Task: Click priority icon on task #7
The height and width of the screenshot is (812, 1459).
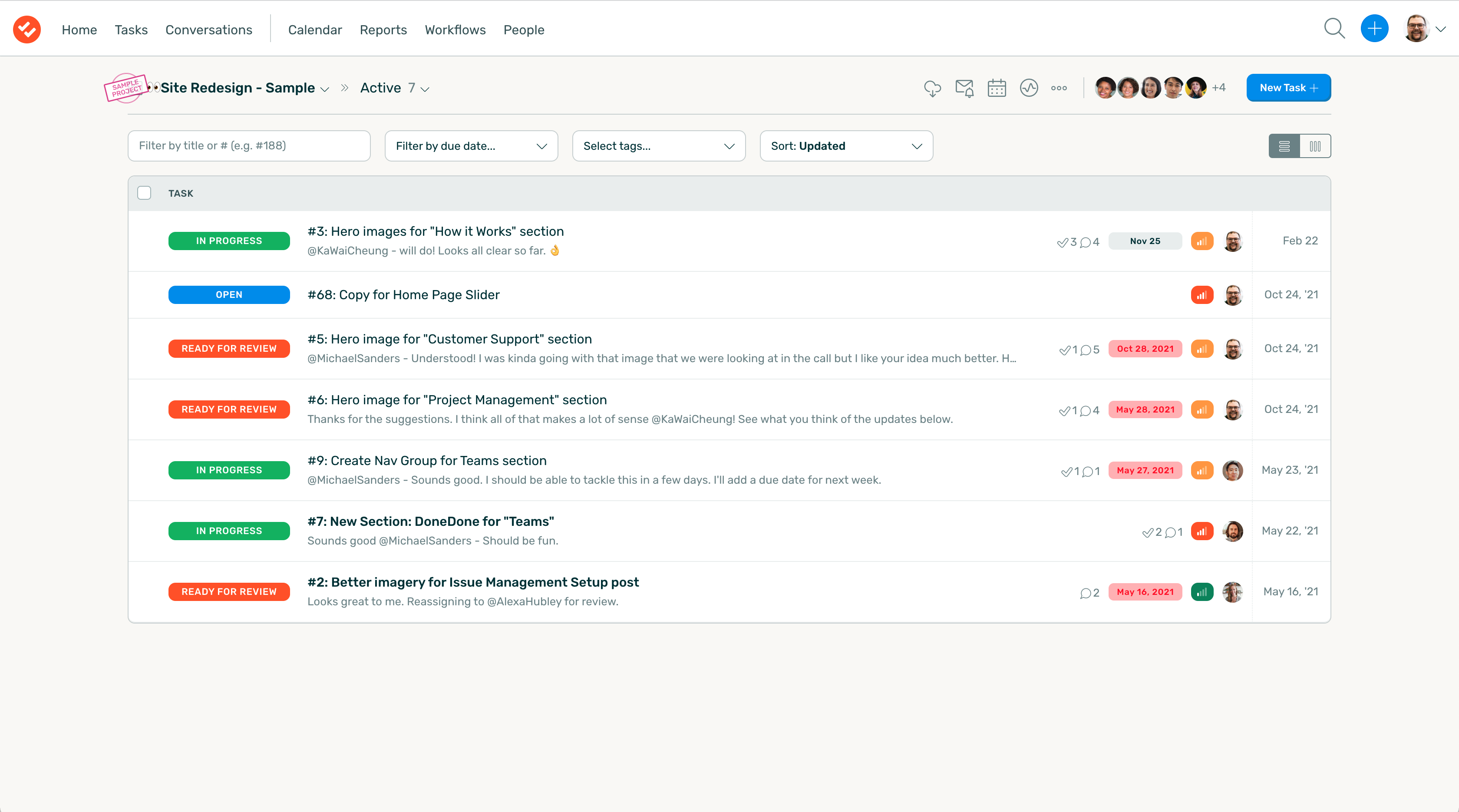Action: [1202, 531]
